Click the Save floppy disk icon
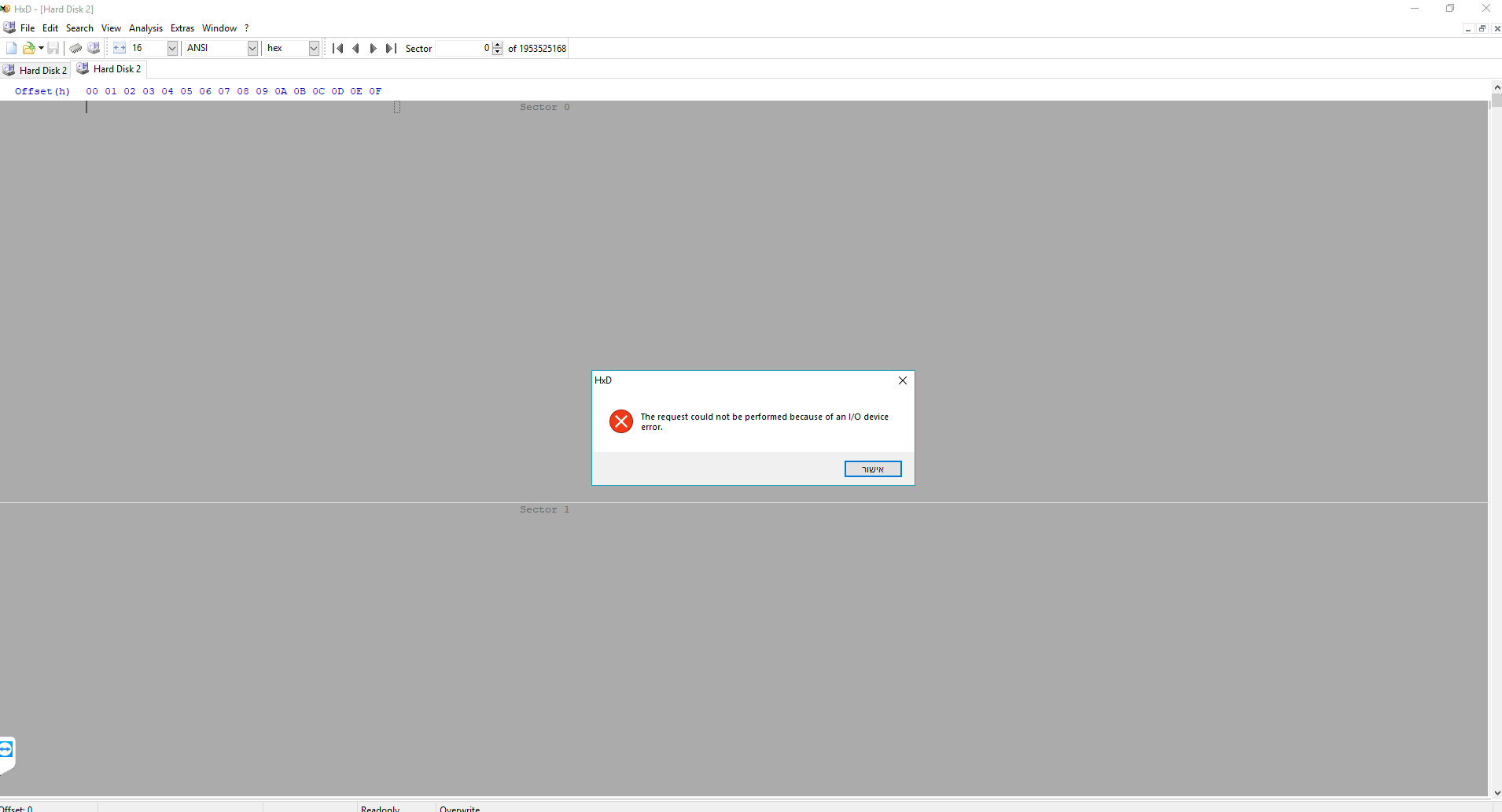The height and width of the screenshot is (812, 1502). [53, 48]
